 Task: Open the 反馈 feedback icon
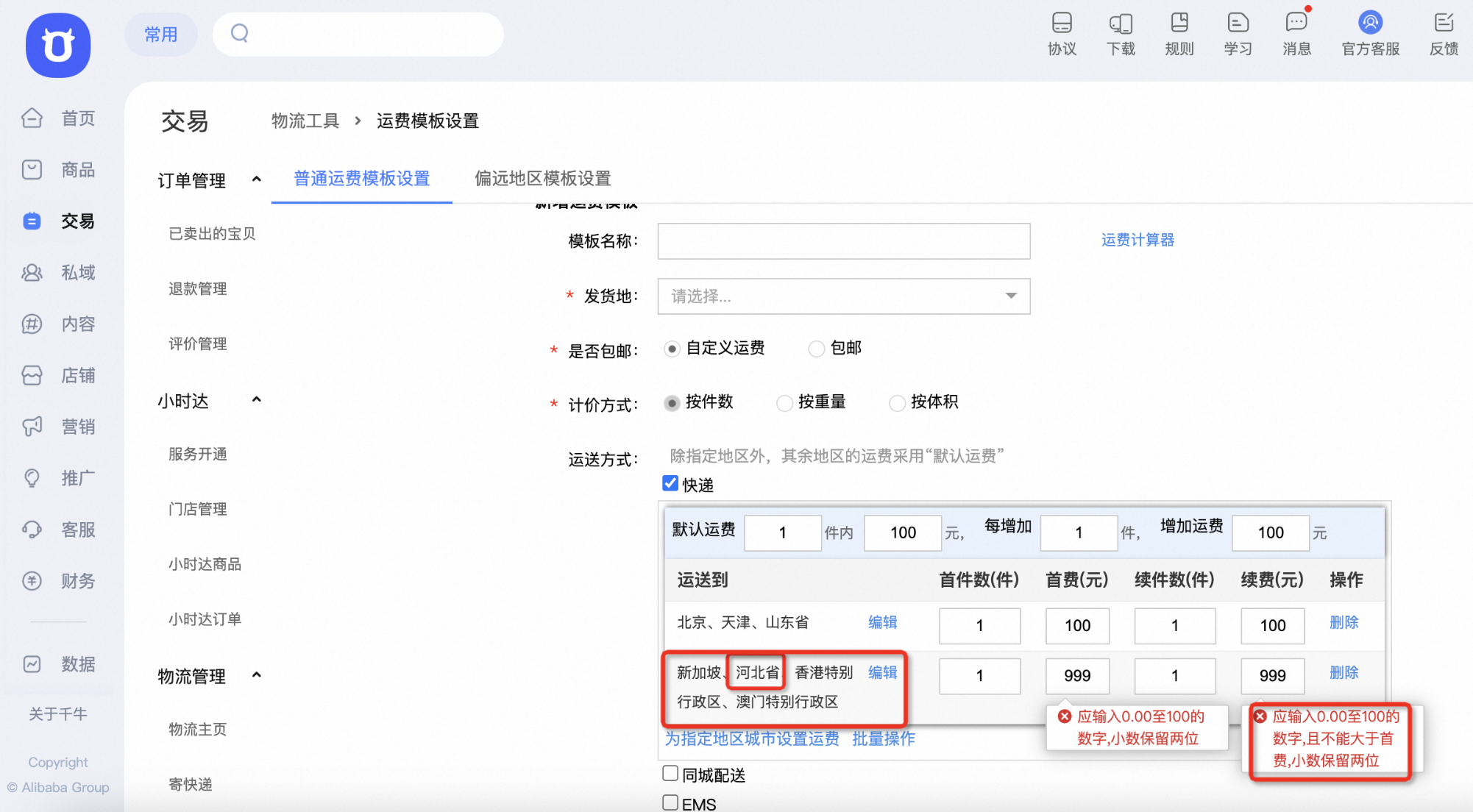[1444, 34]
